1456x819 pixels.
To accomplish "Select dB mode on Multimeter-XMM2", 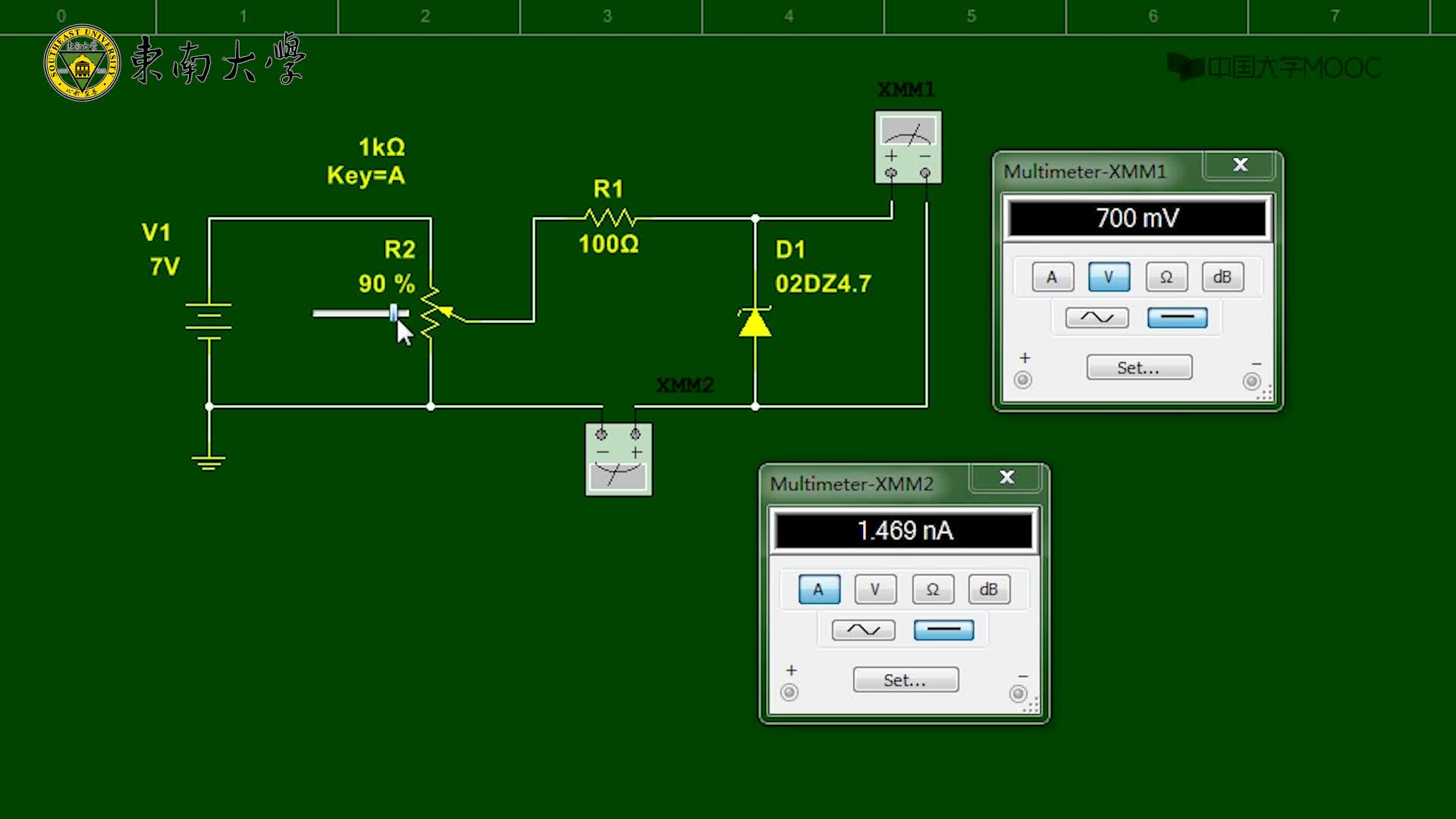I will click(x=989, y=589).
